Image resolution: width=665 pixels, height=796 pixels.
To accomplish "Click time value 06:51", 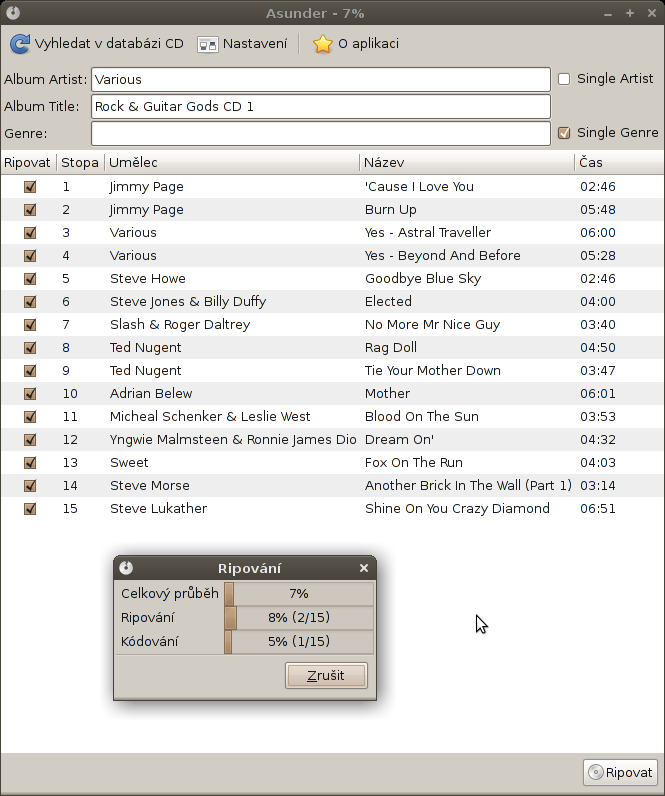I will click(x=597, y=509).
